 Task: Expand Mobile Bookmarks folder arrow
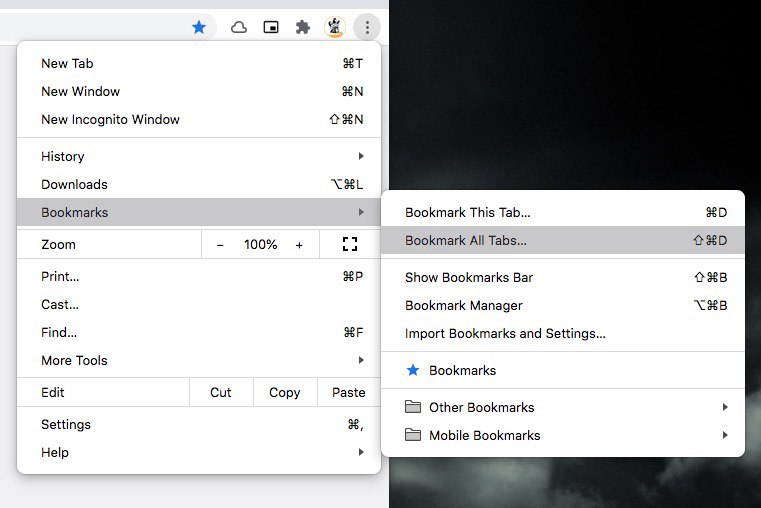click(x=725, y=435)
